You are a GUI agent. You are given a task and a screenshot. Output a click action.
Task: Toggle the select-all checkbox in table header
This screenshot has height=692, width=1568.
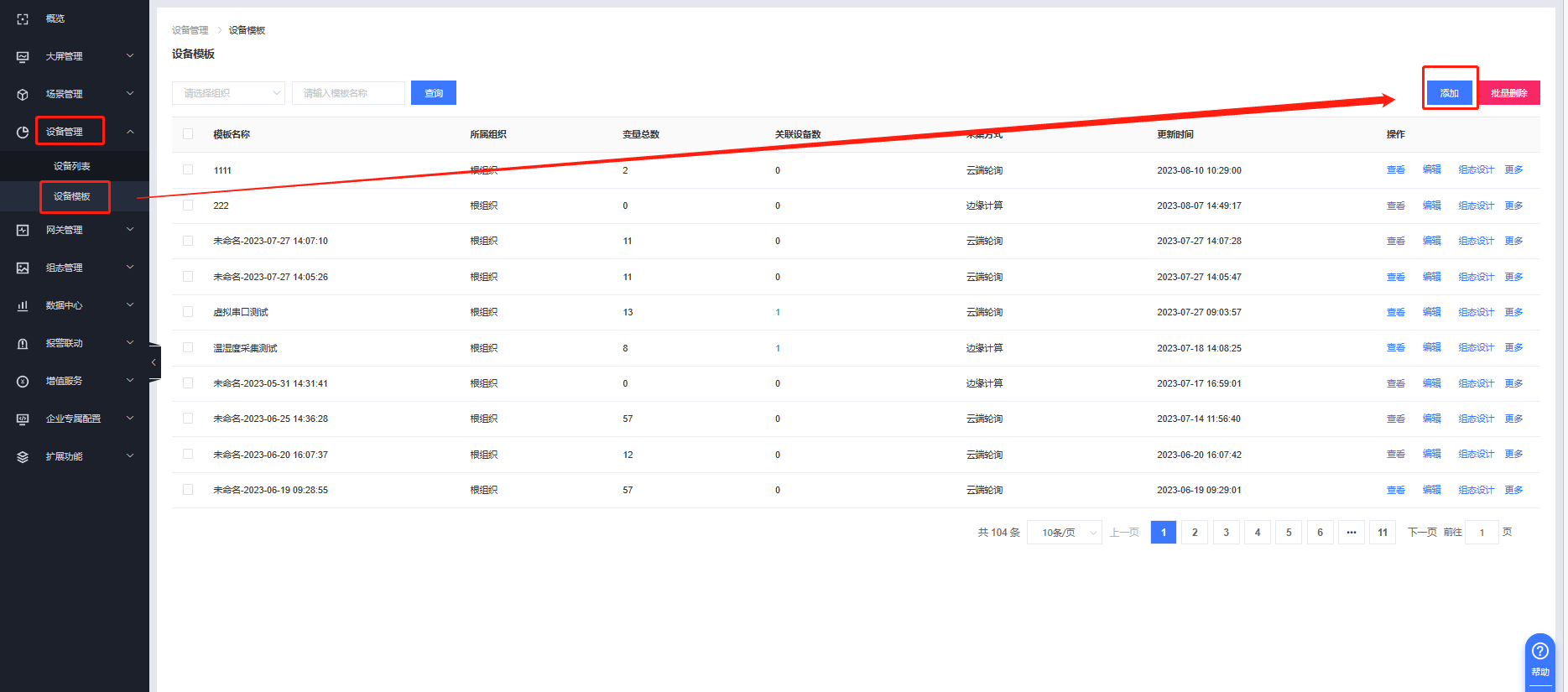pyautogui.click(x=188, y=134)
